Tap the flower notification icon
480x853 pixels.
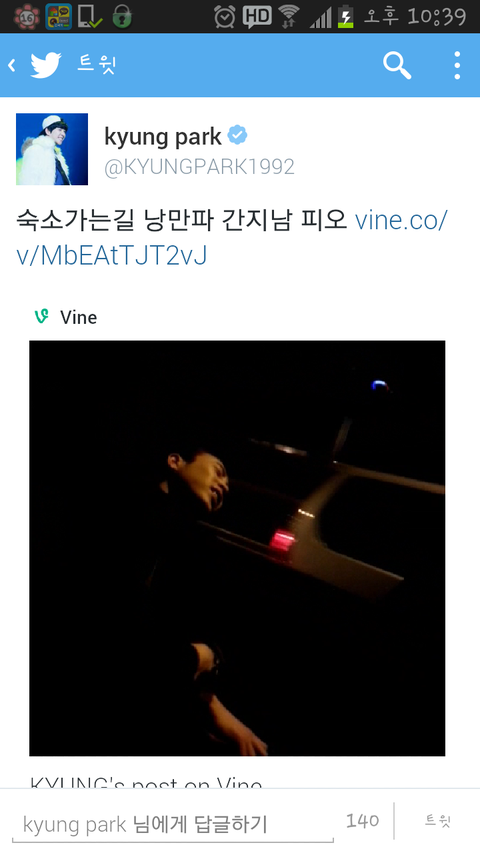click(x=26, y=16)
